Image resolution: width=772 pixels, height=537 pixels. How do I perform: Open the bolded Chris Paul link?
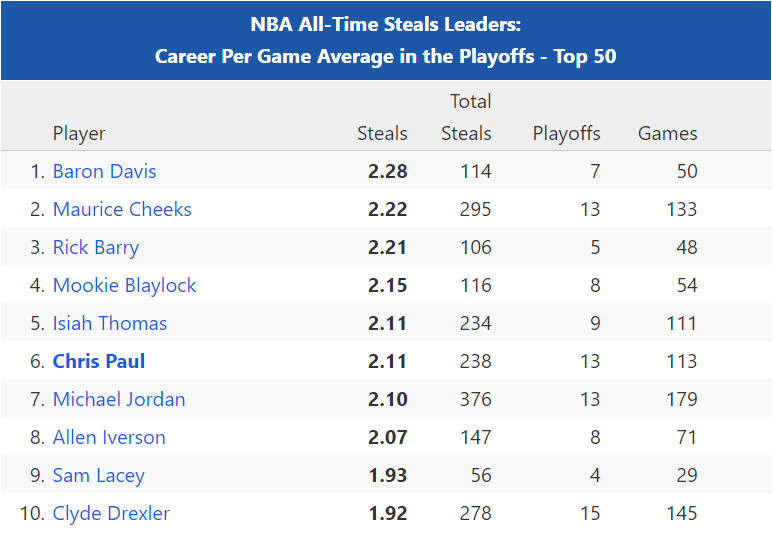click(99, 361)
